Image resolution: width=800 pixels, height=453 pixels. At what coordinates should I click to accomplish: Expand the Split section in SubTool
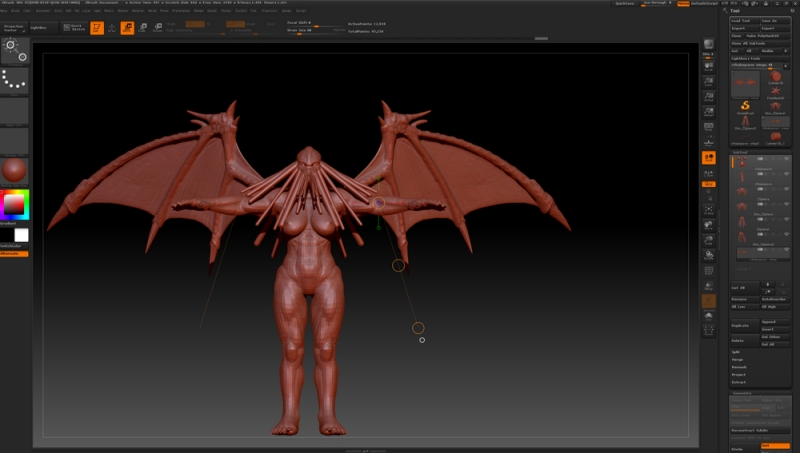tap(736, 352)
